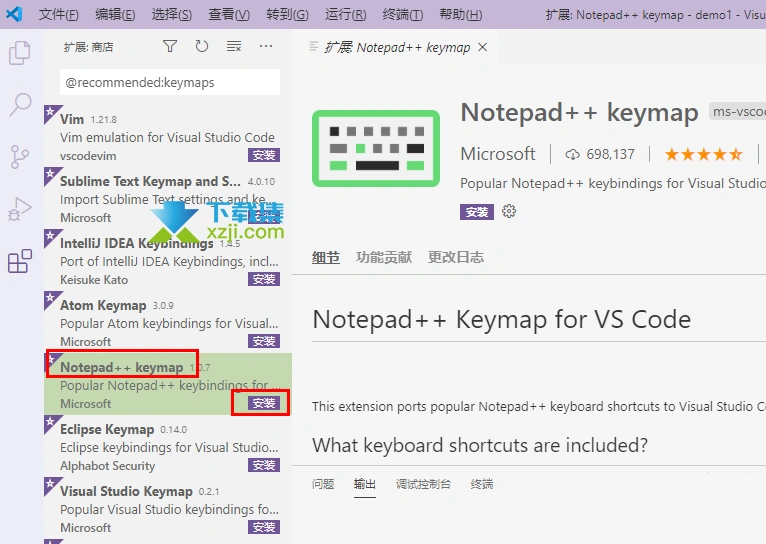Open the Extensions view icon
Viewport: 766px width, 544px height.
20,261
